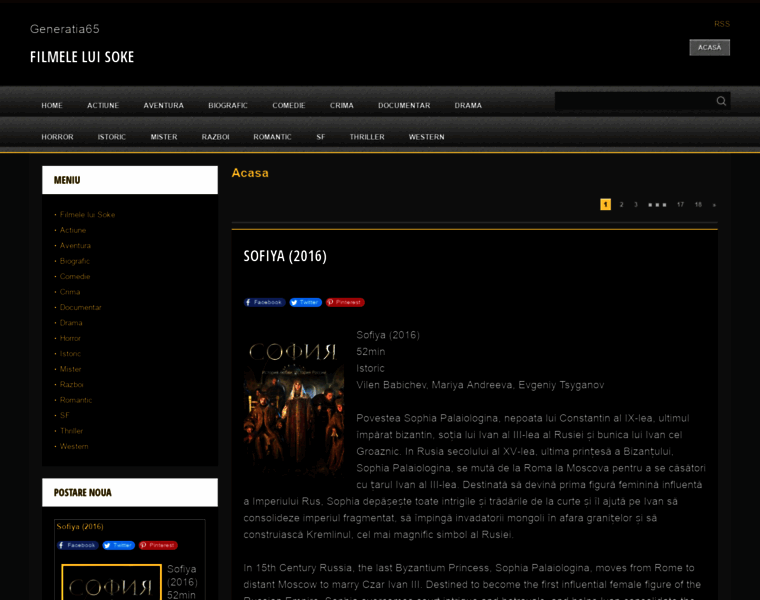Pin Sofiya post on Pinterest in main article
The image size is (760, 600).
[x=345, y=302]
